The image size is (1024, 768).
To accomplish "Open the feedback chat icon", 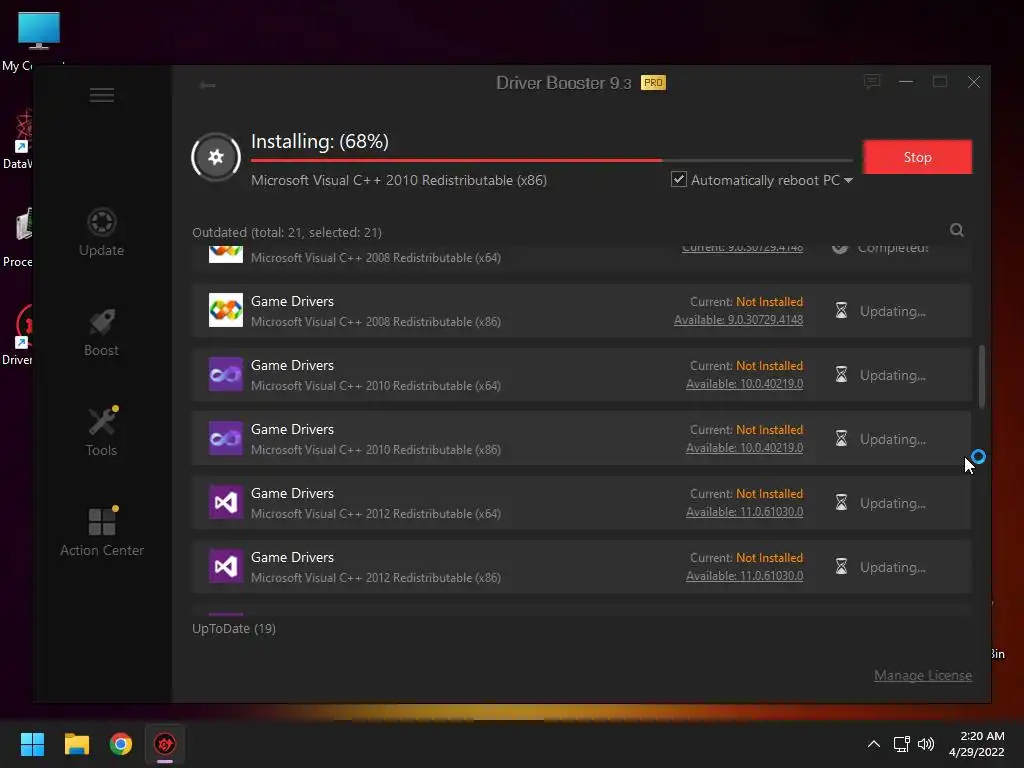I will 872,82.
